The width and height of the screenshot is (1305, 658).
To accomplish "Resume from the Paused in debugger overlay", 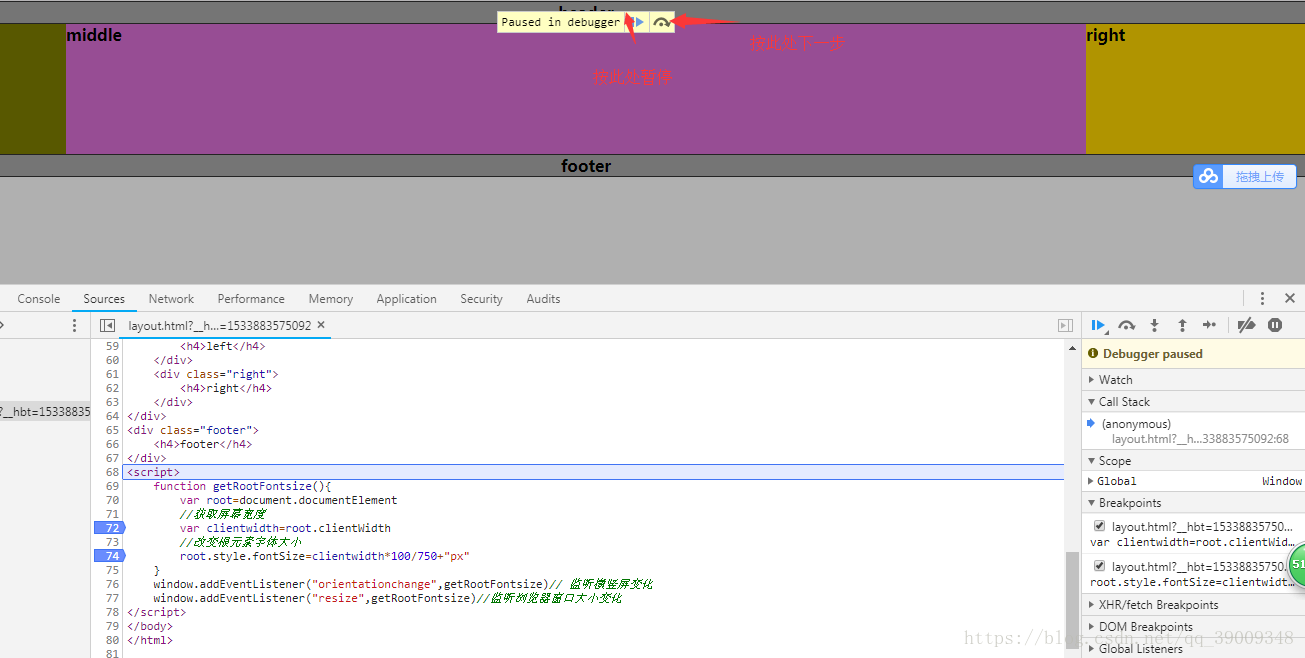I will coord(637,22).
